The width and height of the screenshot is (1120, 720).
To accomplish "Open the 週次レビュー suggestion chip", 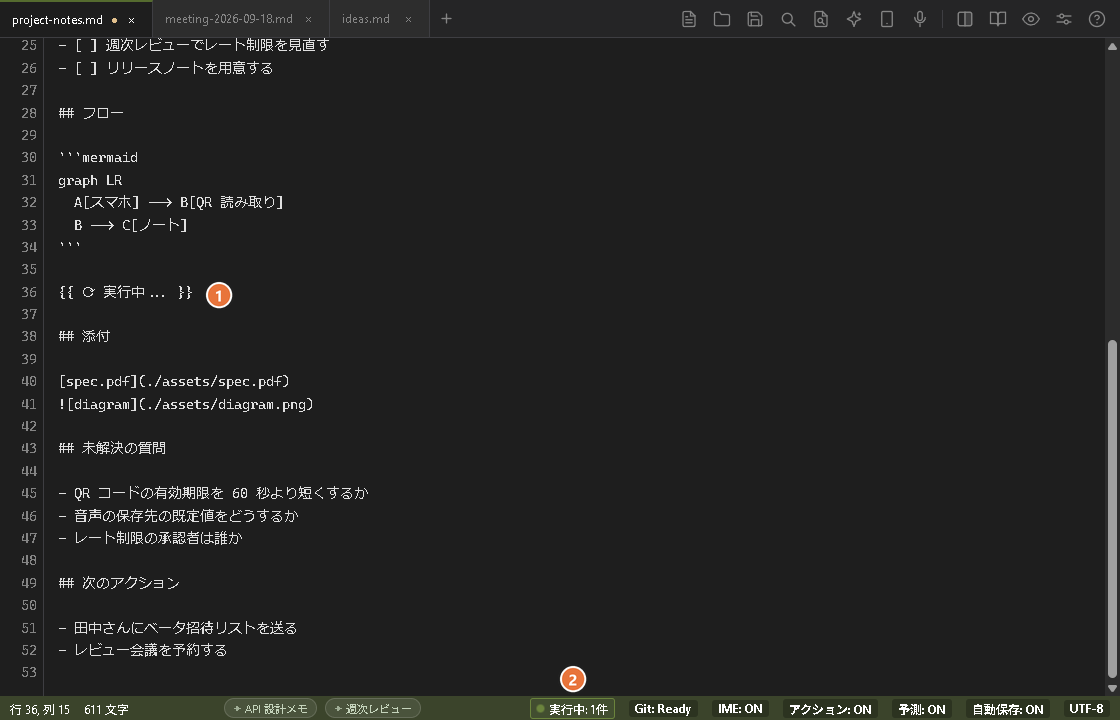I will tap(373, 709).
